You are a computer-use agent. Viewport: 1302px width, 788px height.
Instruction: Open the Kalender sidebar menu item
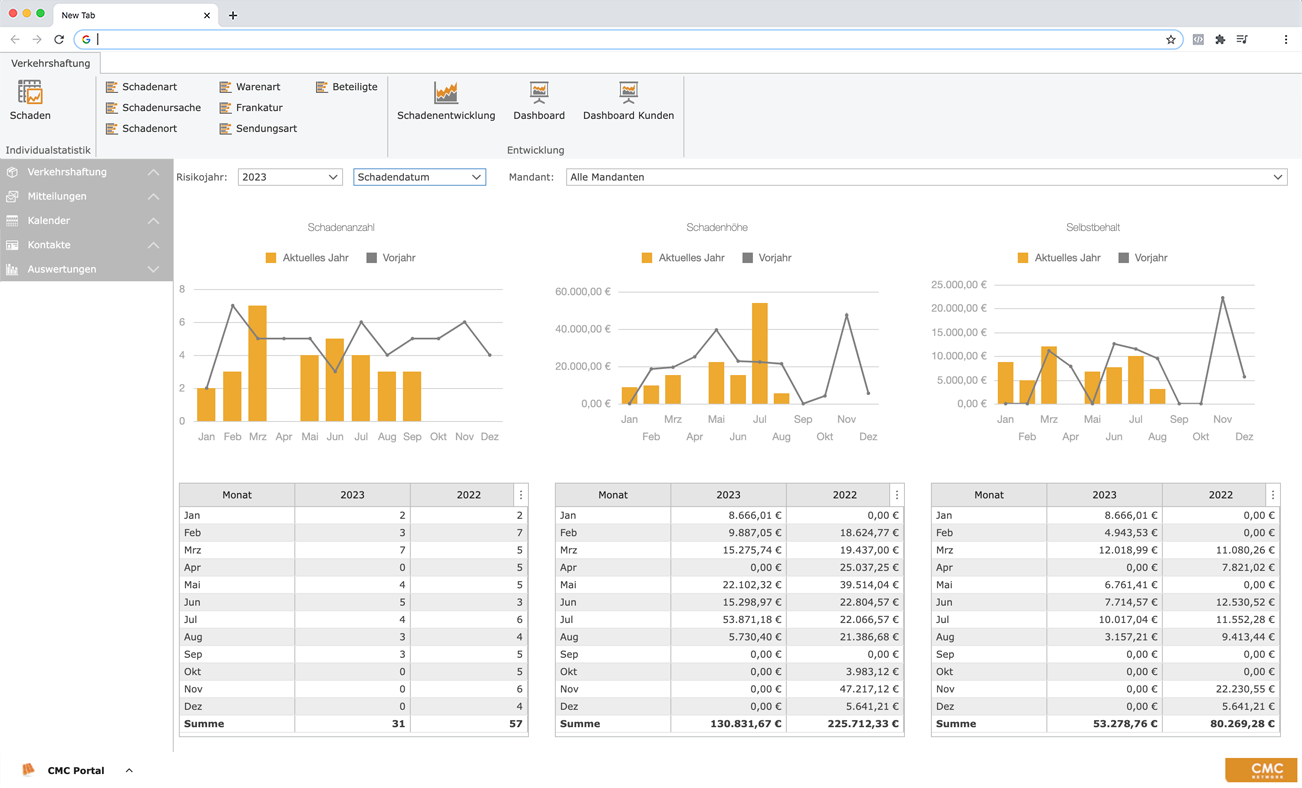point(49,221)
